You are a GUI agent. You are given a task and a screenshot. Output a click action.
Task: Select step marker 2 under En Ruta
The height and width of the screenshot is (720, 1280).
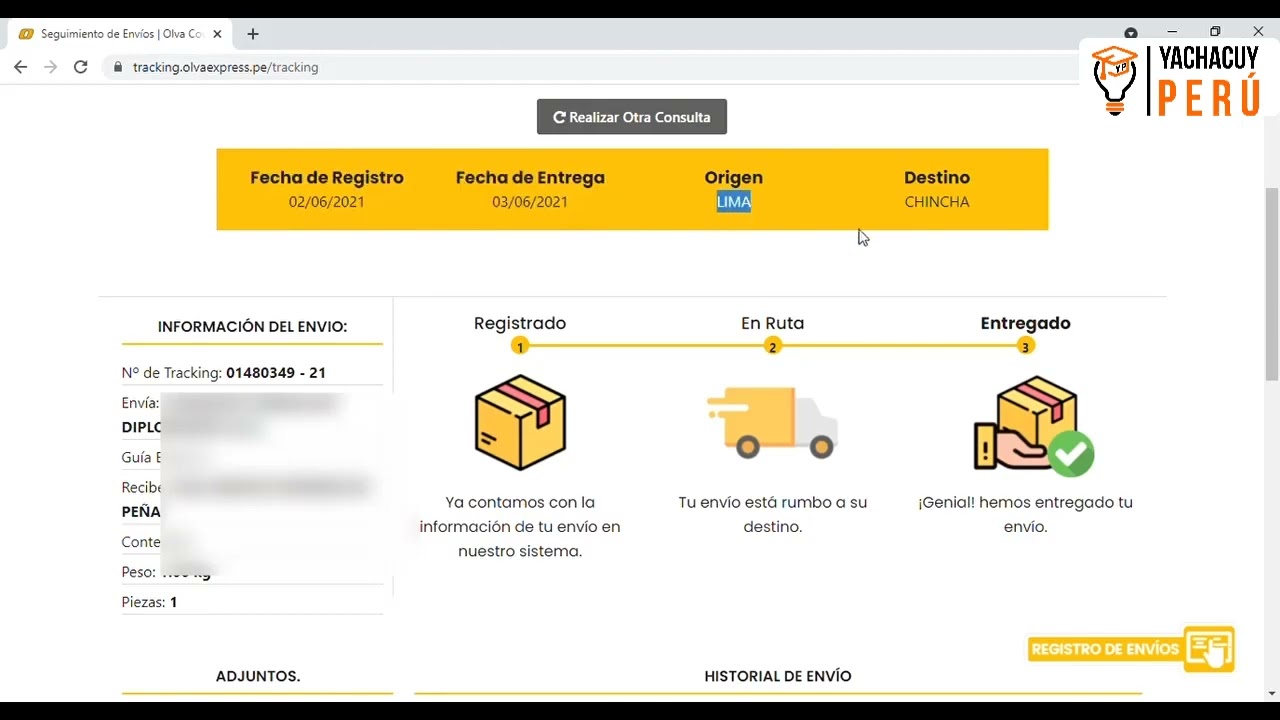(772, 346)
